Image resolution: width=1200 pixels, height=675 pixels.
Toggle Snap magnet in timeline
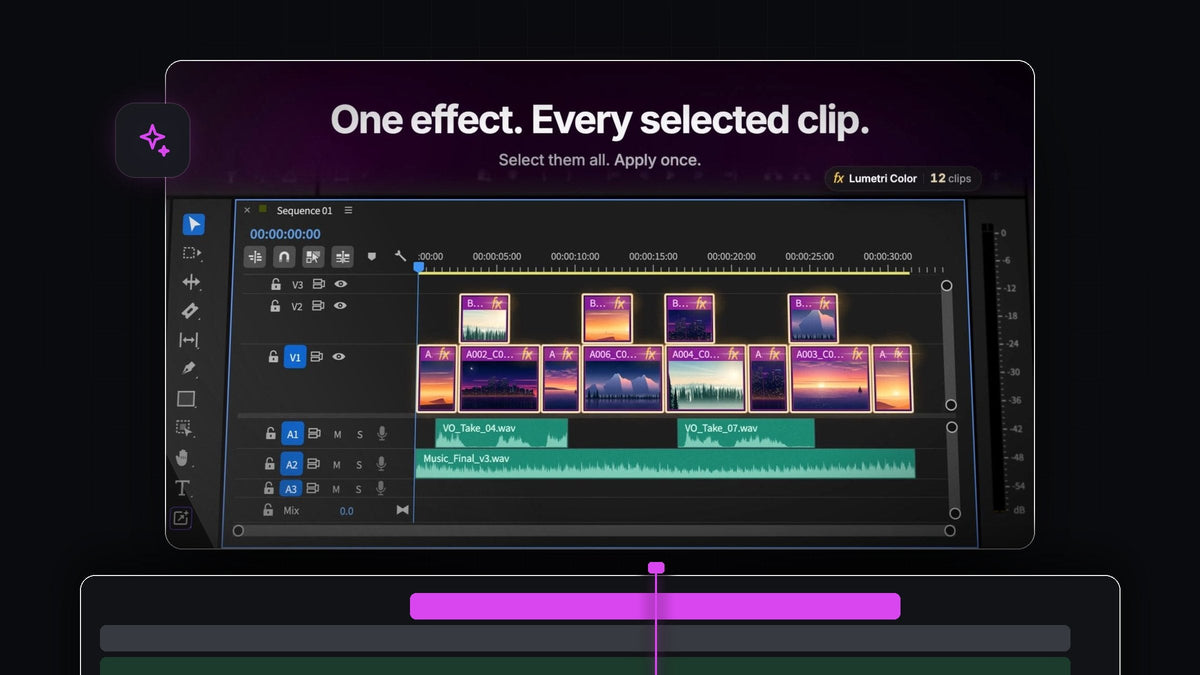coord(284,257)
